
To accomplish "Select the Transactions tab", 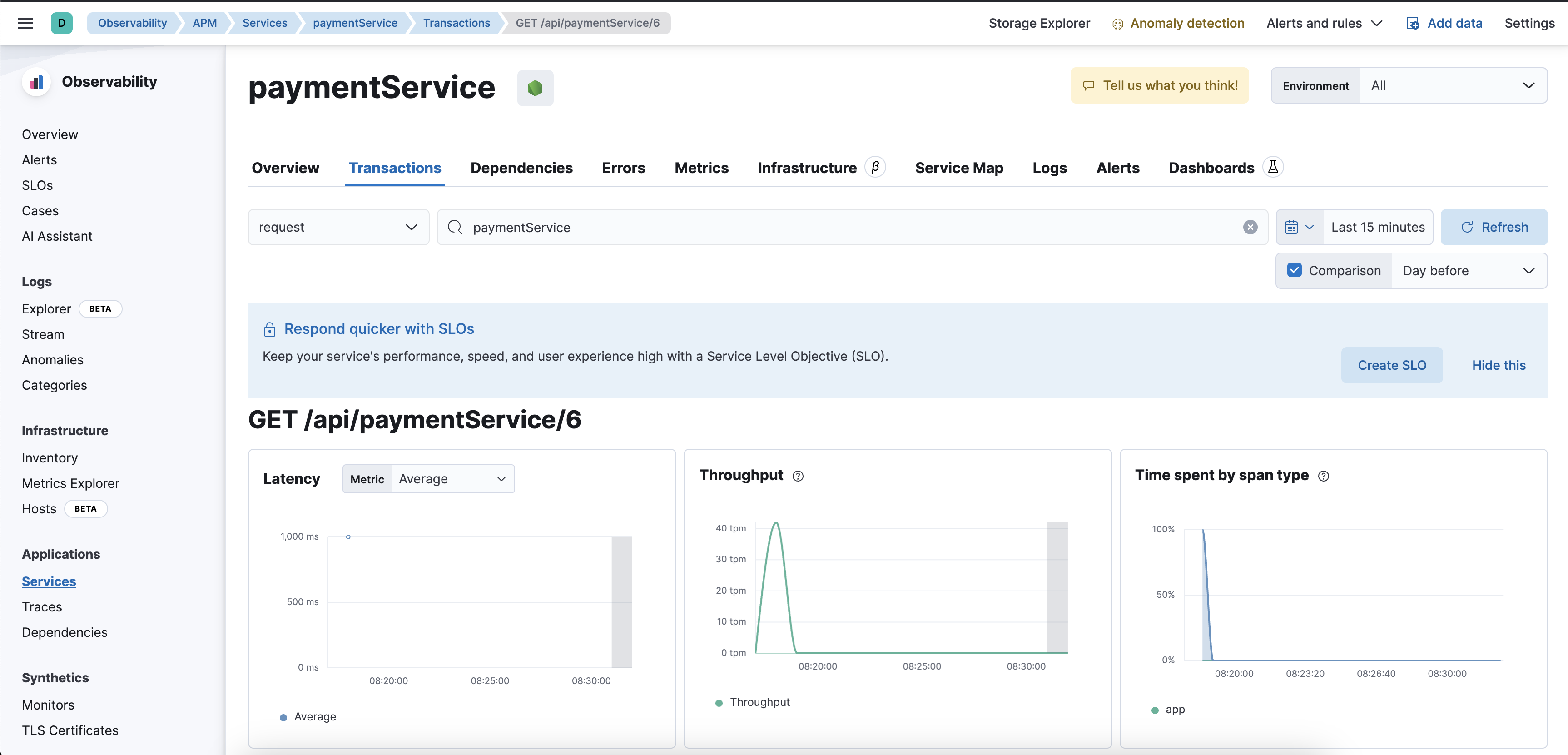I will pos(395,168).
